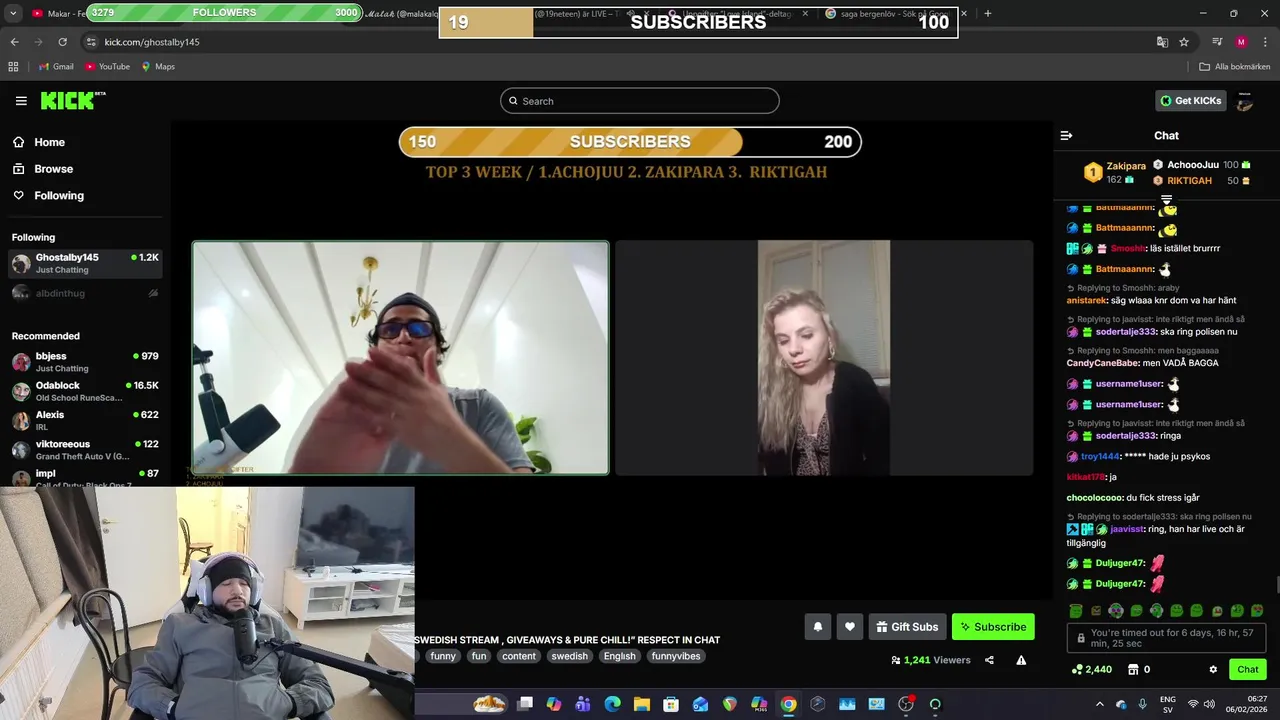Open Alla bokmärken folder
The width and height of the screenshot is (1280, 720).
tap(1235, 67)
